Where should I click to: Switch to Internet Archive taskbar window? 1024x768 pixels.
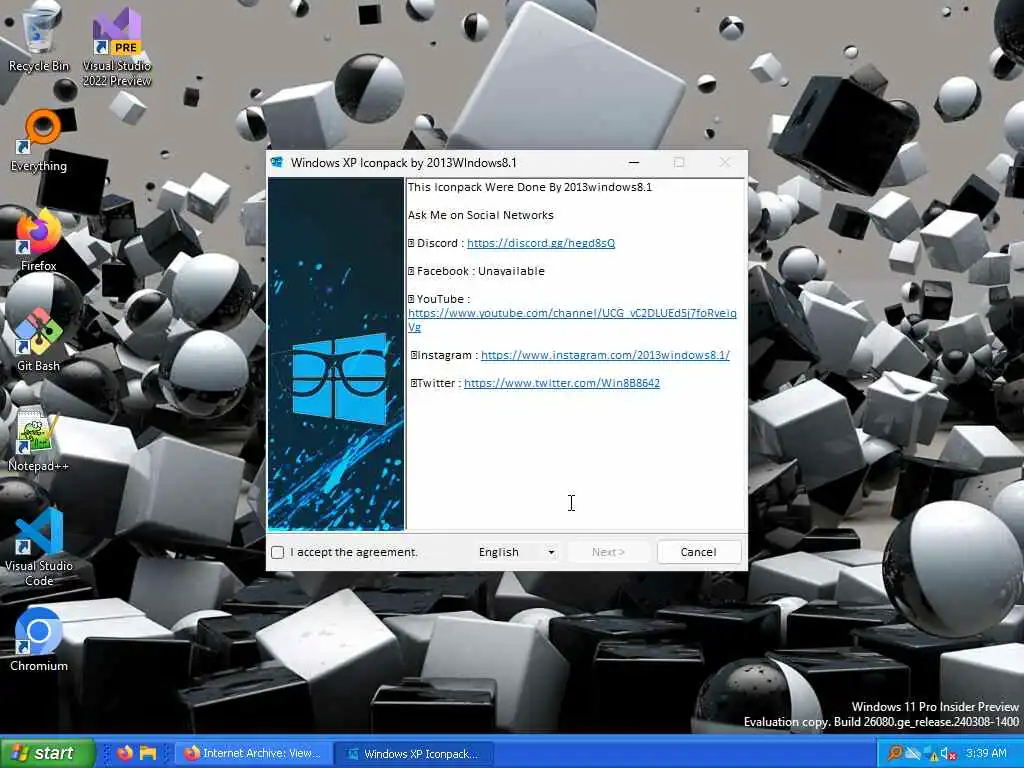[253, 754]
